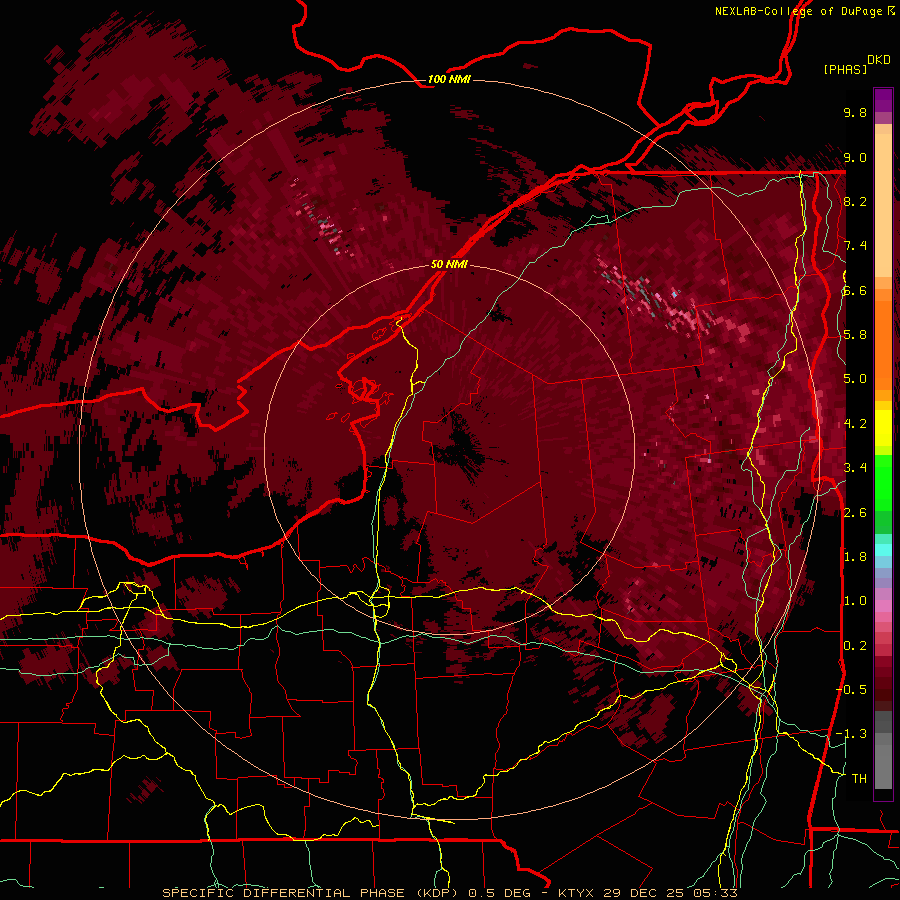Click the 3.4 value on color scale
This screenshot has height=900, width=900.
(x=855, y=467)
